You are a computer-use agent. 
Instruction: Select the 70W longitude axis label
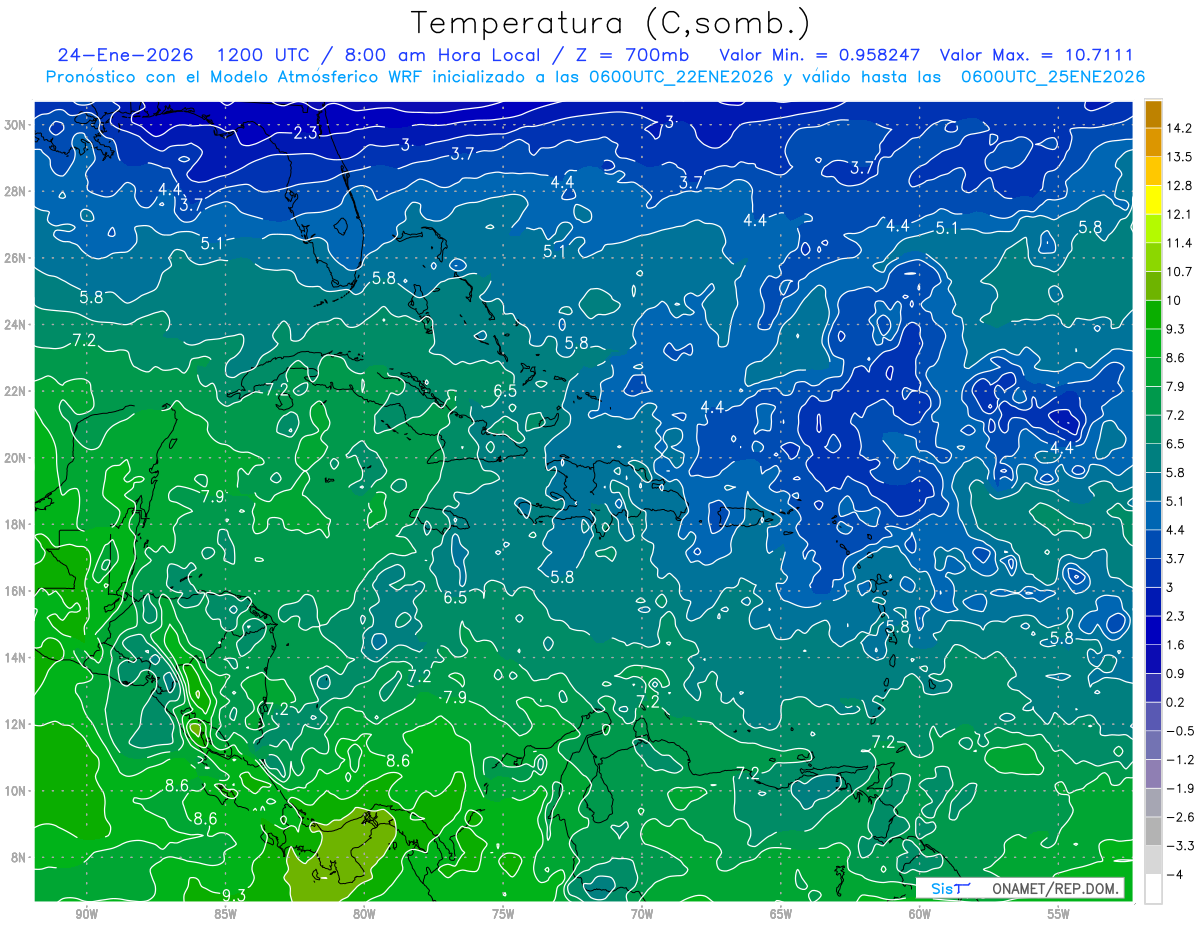pyautogui.click(x=642, y=913)
